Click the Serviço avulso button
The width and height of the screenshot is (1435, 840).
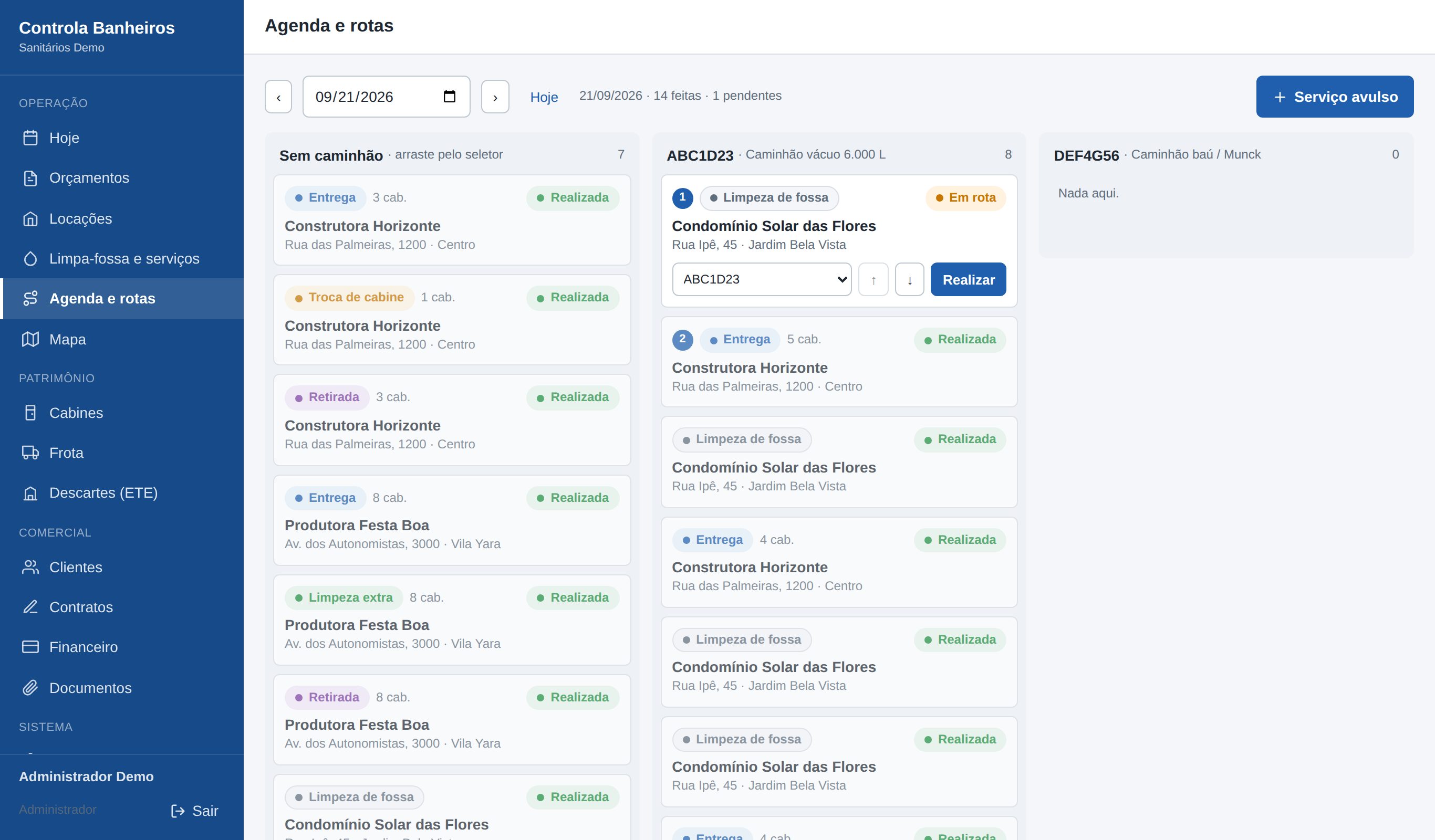coord(1334,97)
